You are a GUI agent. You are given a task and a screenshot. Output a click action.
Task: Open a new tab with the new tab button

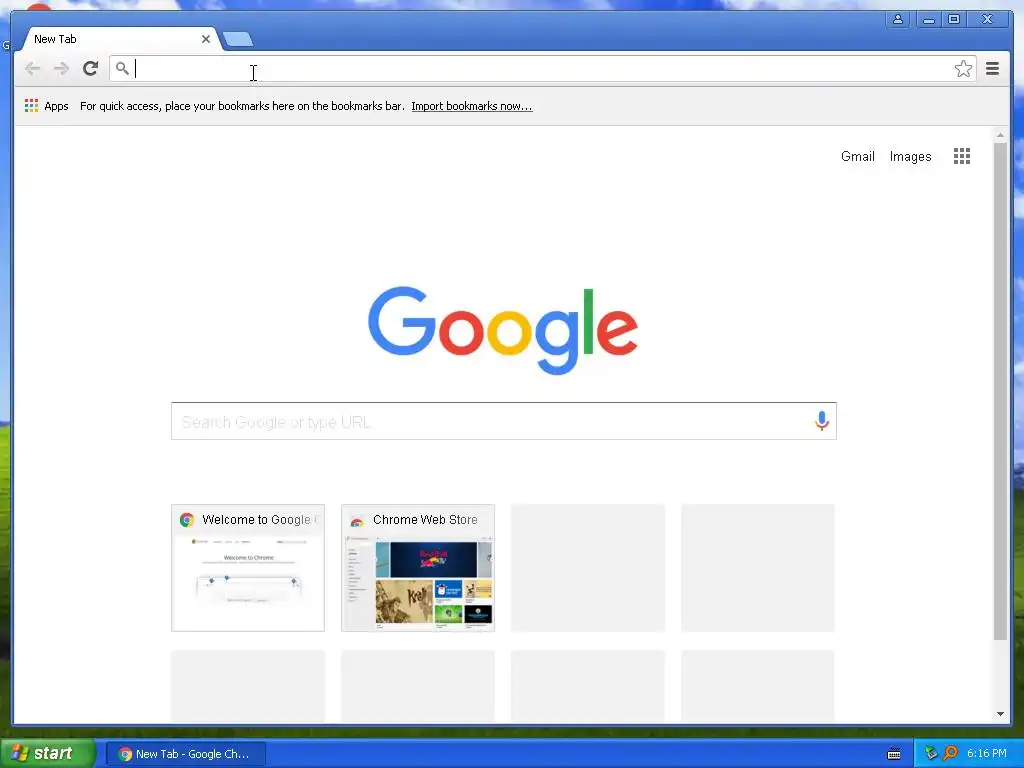click(x=238, y=39)
